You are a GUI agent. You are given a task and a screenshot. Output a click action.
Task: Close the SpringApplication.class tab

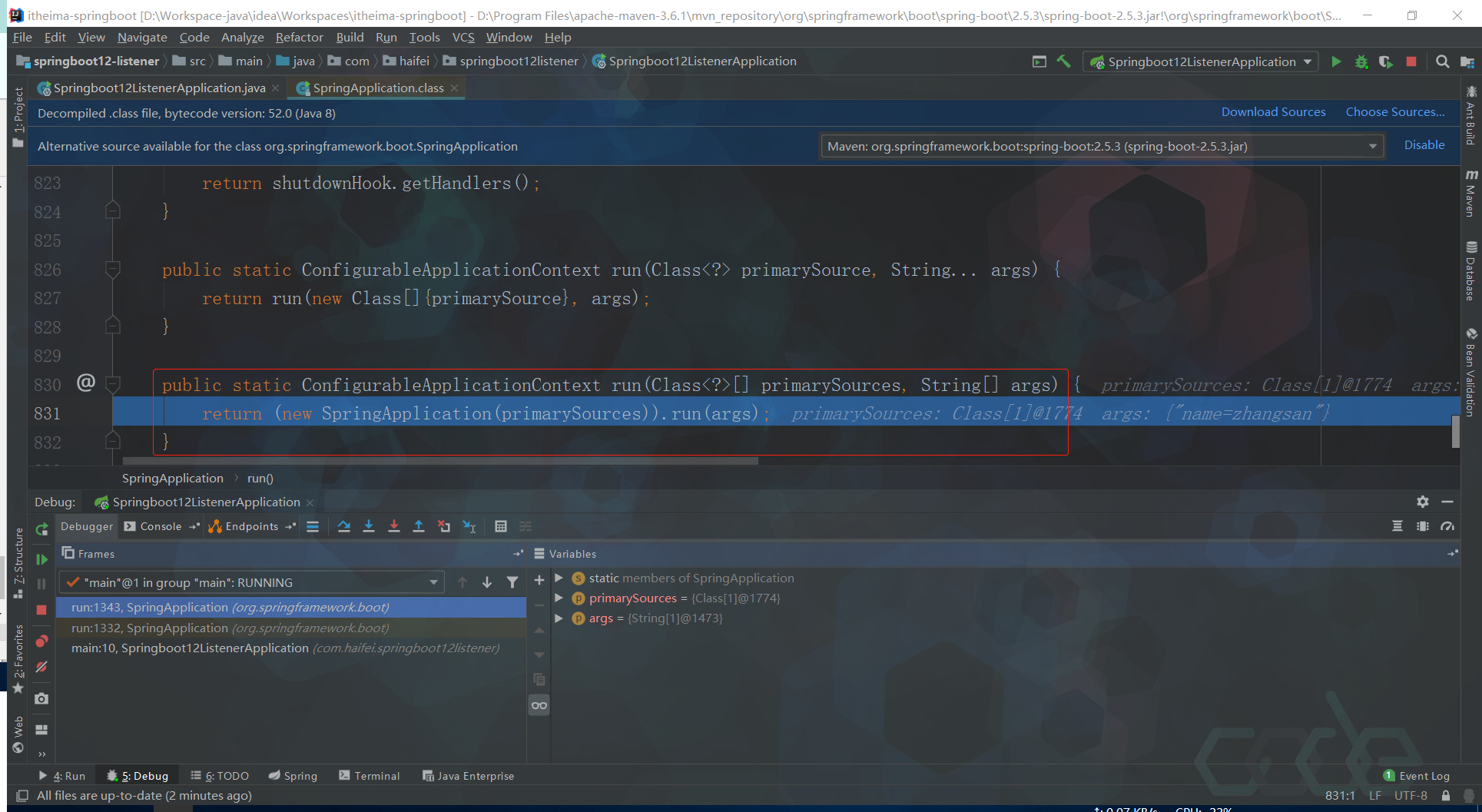point(455,88)
